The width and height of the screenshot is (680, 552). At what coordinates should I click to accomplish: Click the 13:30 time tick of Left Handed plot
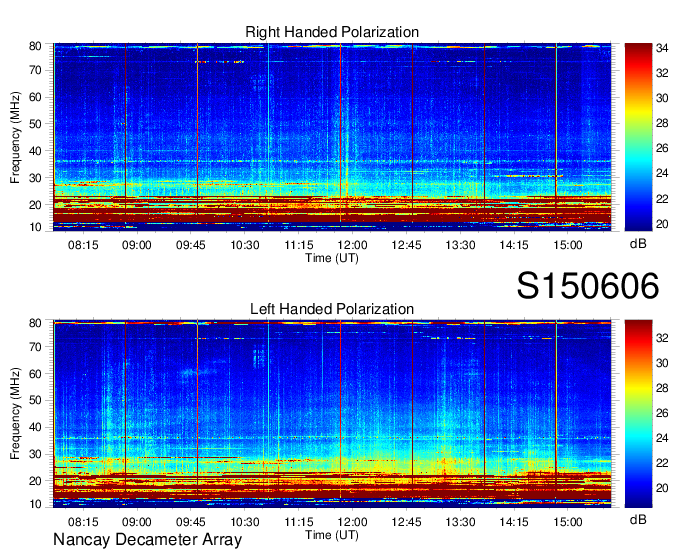461,522
